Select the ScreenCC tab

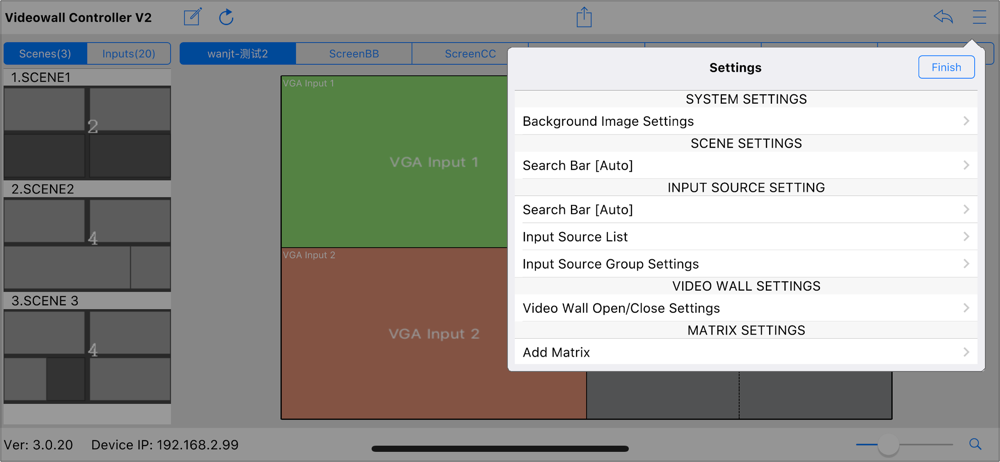pyautogui.click(x=470, y=54)
